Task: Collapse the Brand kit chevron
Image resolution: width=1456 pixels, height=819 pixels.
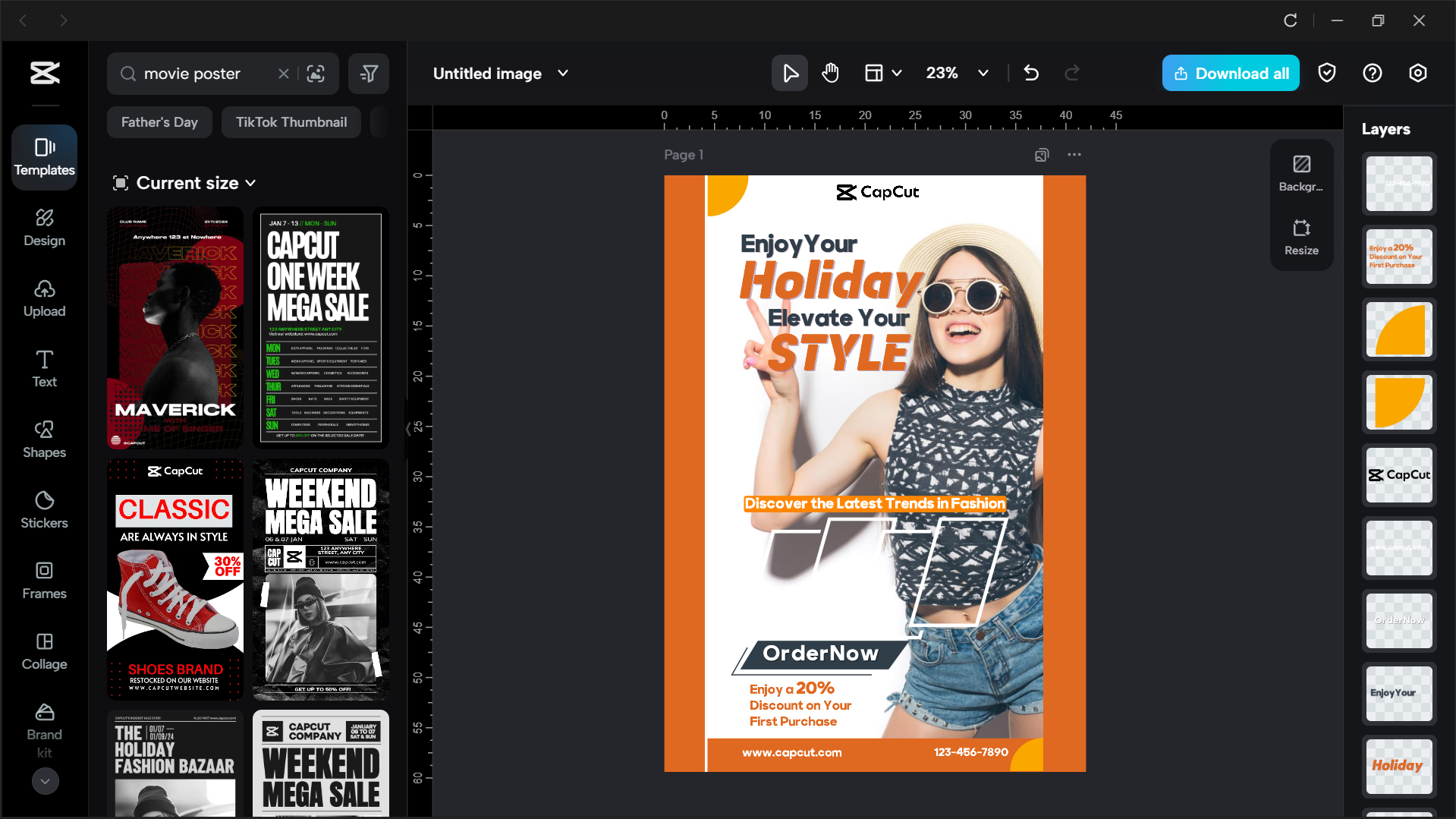Action: tap(45, 780)
